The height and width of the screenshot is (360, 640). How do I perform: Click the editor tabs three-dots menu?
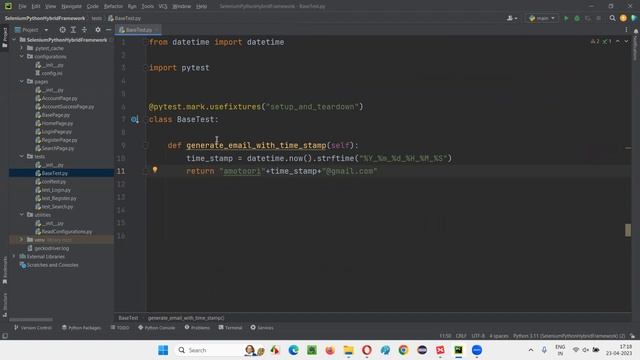click(x=626, y=30)
